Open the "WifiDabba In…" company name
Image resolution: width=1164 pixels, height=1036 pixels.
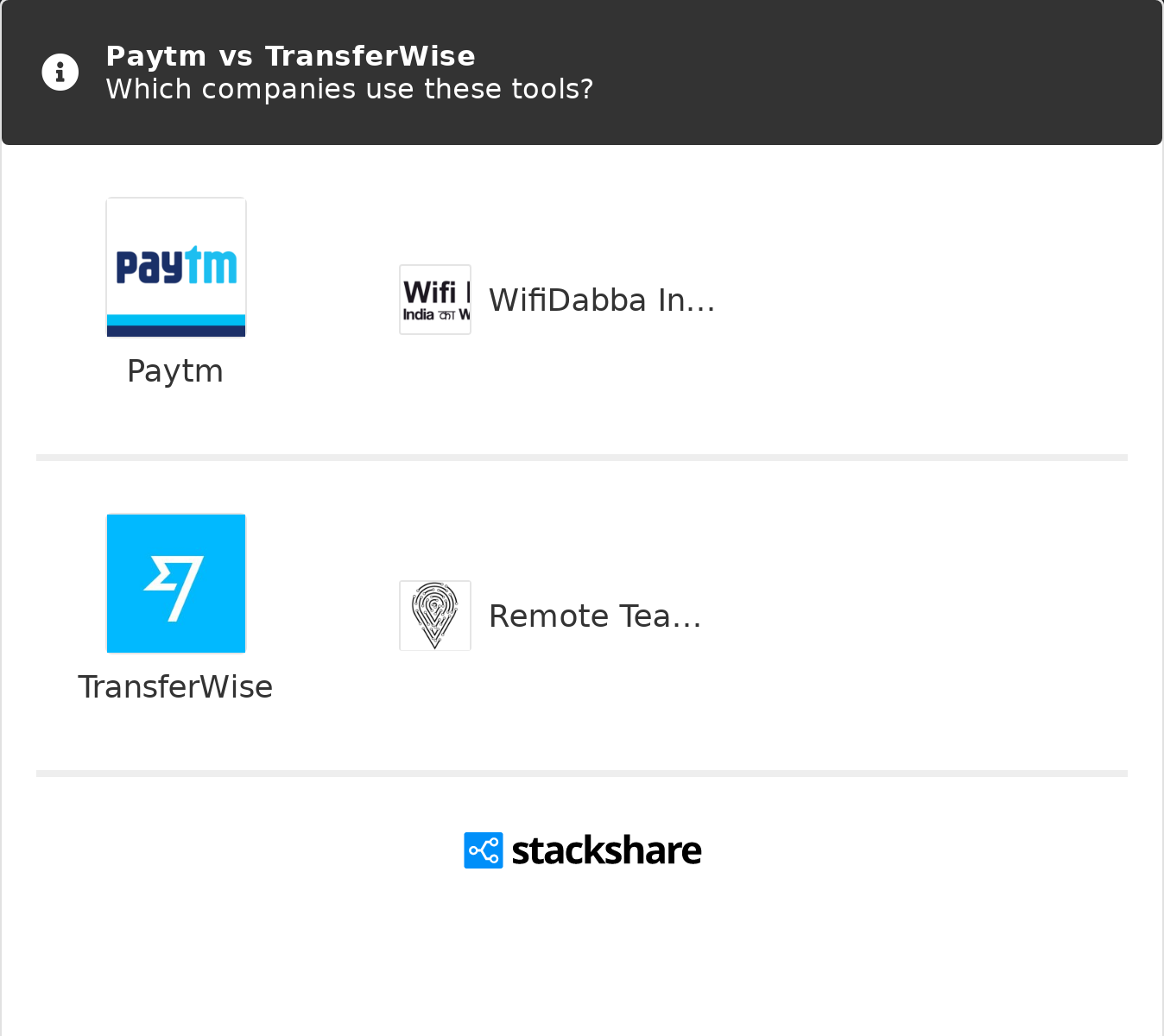tap(602, 300)
